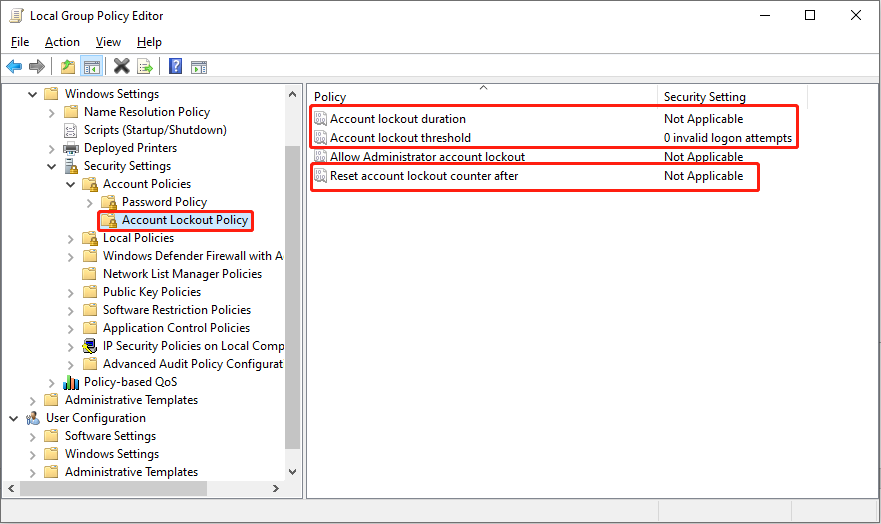Screen dimensions: 881x524
Task: Expand the Password Policy node
Action: coord(90,203)
